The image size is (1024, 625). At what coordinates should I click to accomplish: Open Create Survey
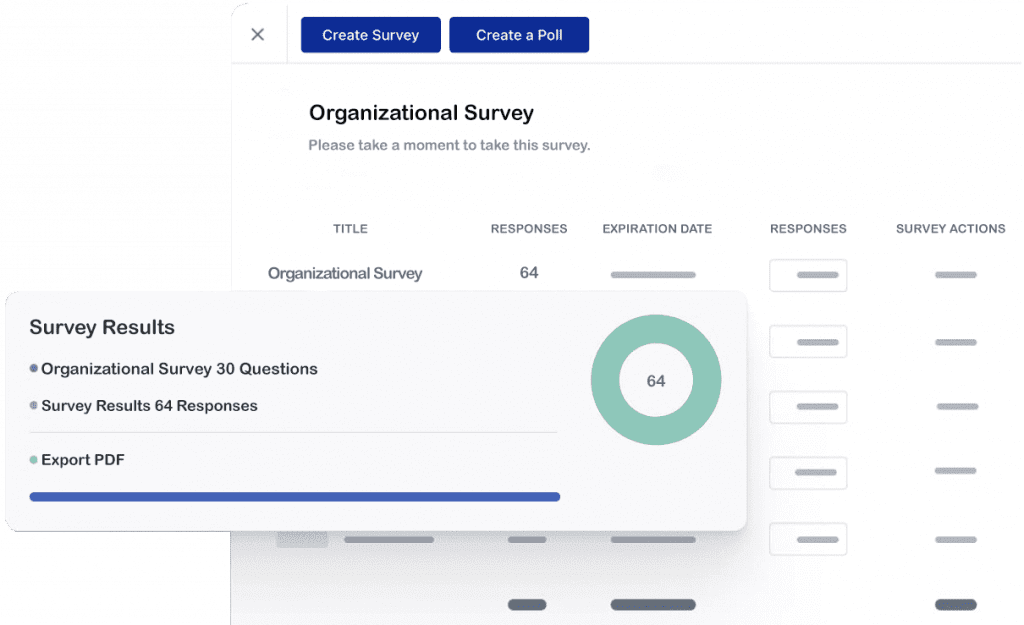pyautogui.click(x=370, y=34)
